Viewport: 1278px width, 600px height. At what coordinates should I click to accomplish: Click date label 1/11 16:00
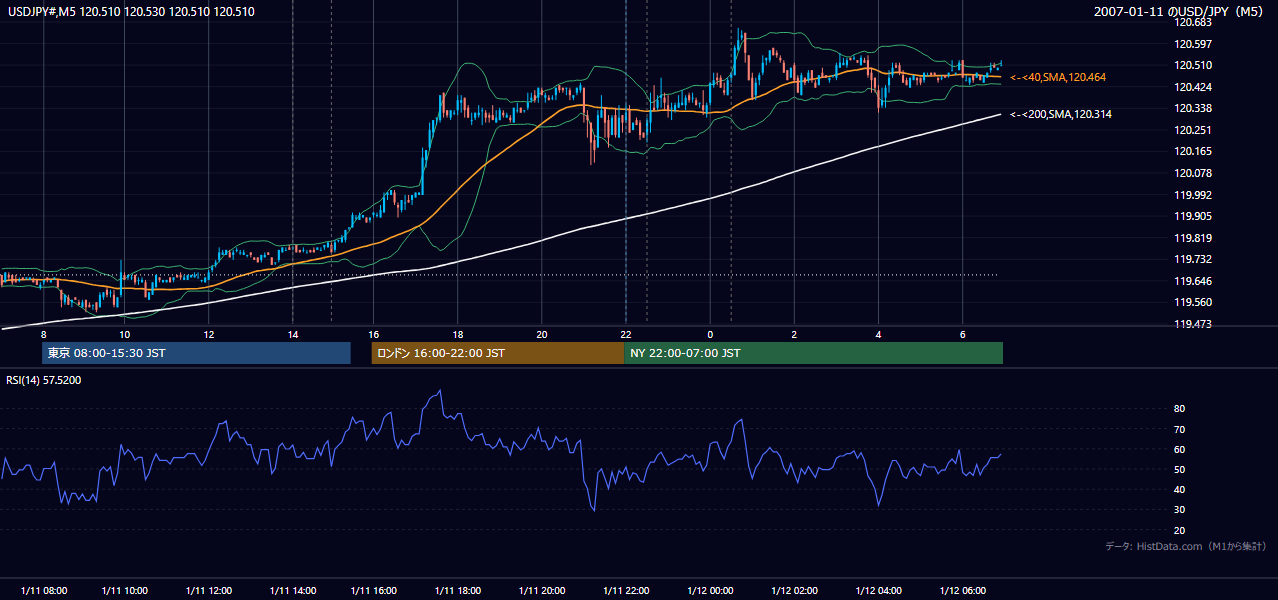click(376, 591)
